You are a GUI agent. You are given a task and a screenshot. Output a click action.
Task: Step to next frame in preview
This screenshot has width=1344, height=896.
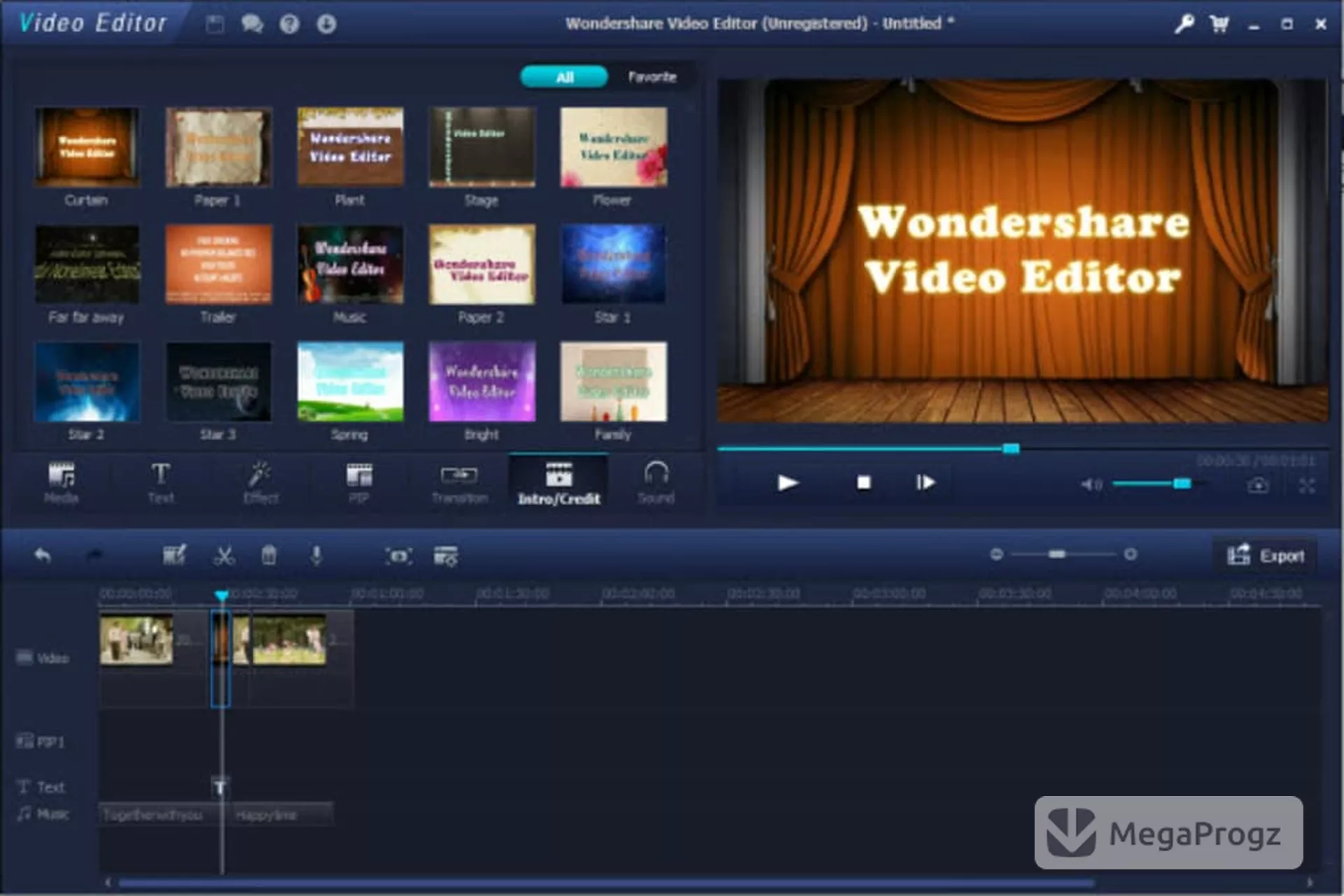(x=925, y=482)
